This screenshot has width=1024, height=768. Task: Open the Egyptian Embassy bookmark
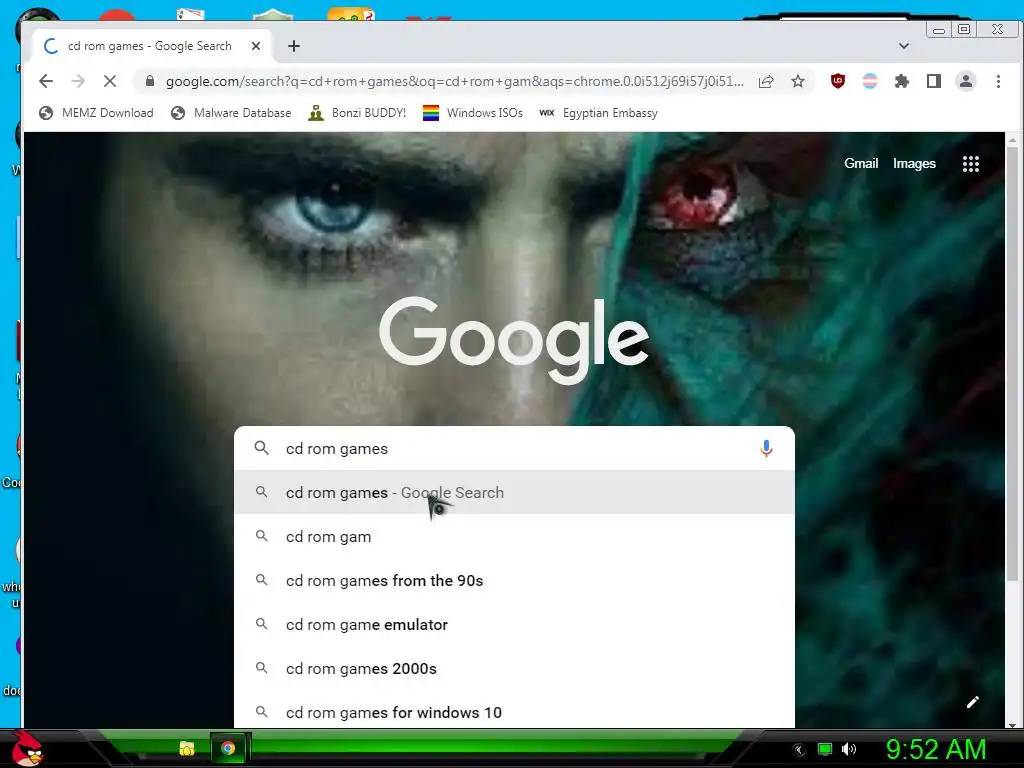tap(598, 113)
